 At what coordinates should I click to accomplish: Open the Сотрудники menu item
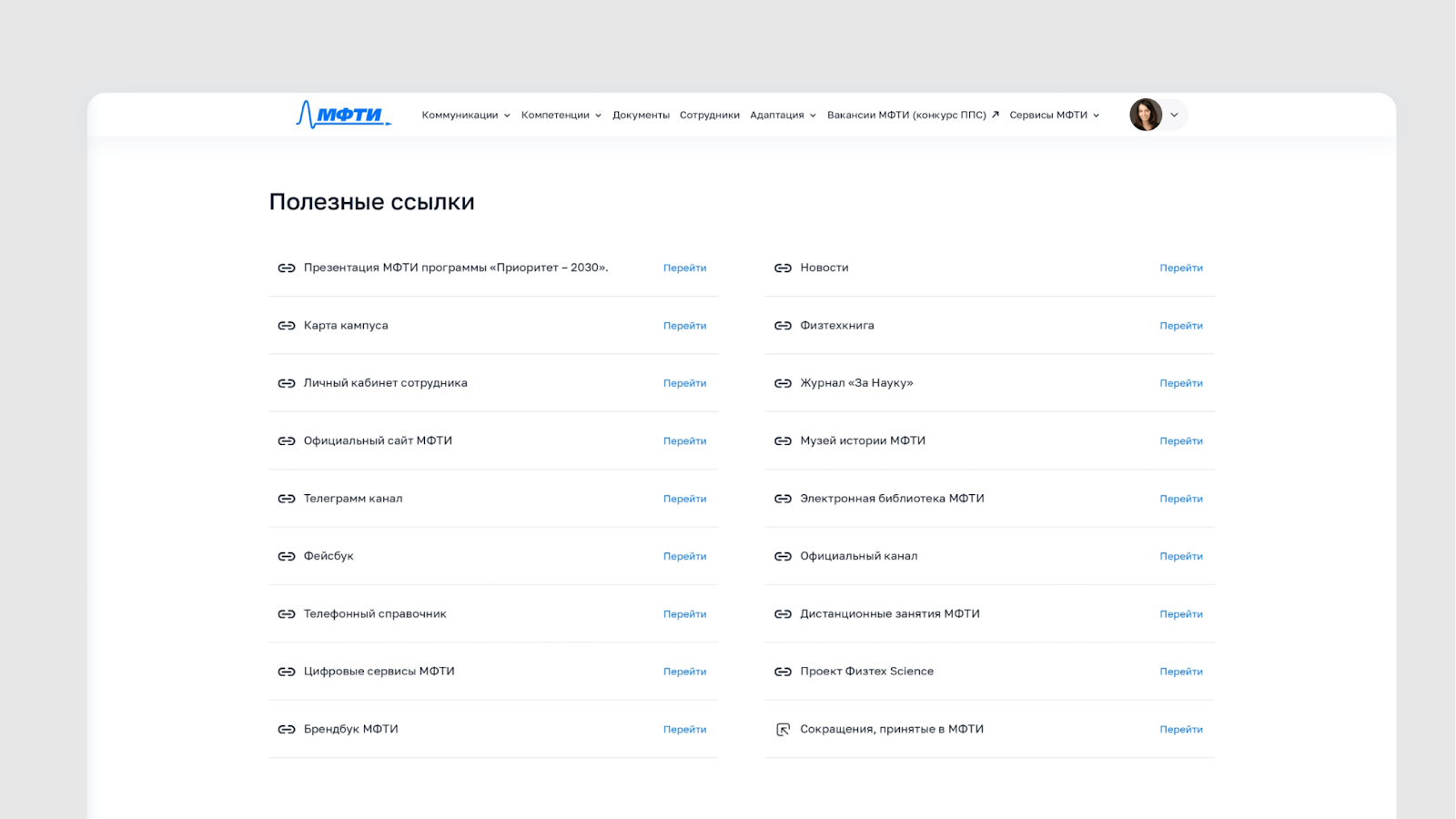[x=710, y=115]
